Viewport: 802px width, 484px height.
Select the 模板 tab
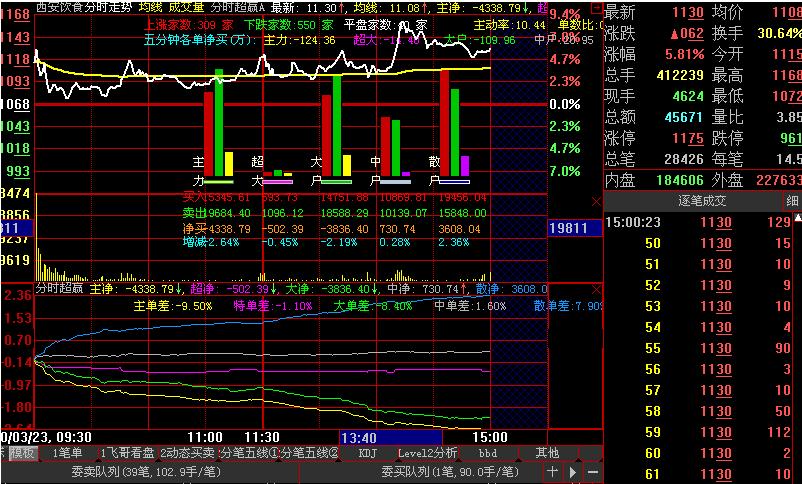pos(23,453)
